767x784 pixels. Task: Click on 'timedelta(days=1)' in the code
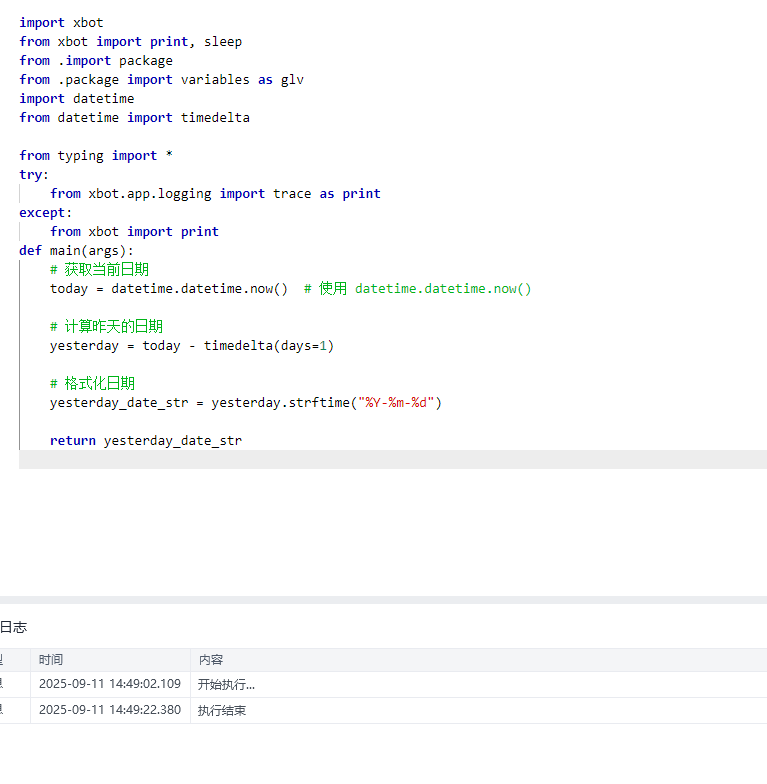point(268,346)
